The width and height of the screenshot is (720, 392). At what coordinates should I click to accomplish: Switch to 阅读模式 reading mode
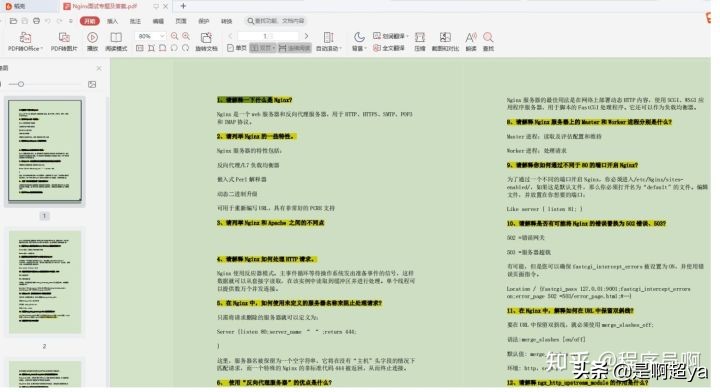tap(116, 41)
